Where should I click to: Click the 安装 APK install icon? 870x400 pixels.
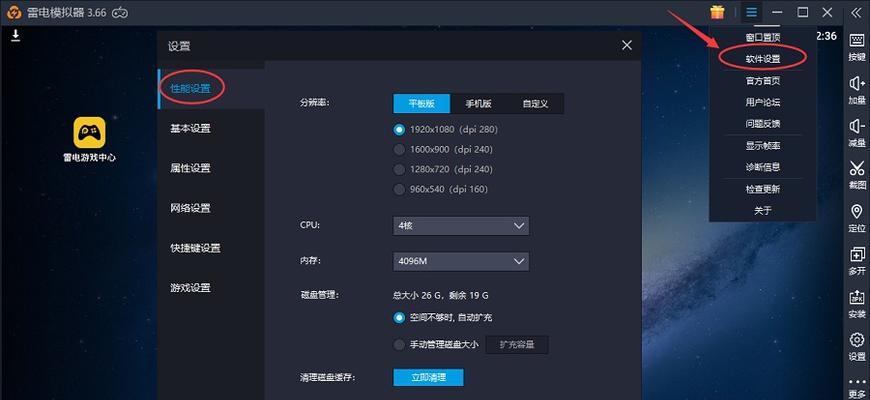857,305
